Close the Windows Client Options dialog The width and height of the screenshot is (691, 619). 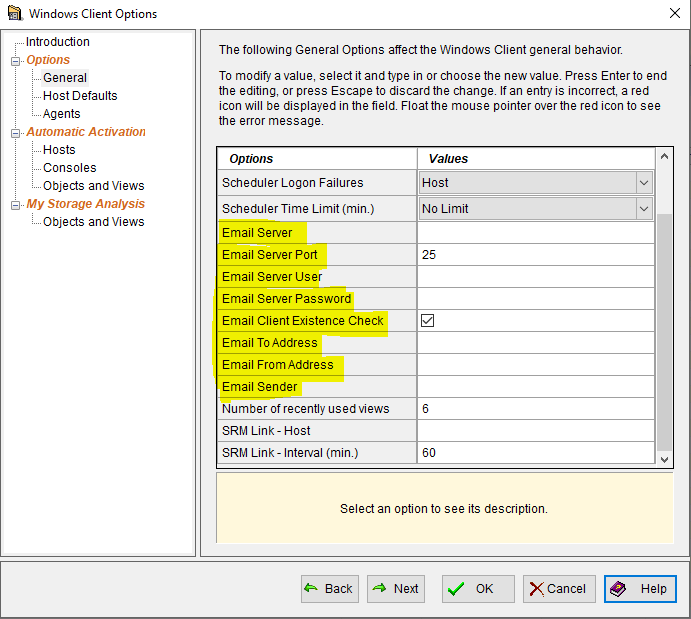pyautogui.click(x=675, y=13)
